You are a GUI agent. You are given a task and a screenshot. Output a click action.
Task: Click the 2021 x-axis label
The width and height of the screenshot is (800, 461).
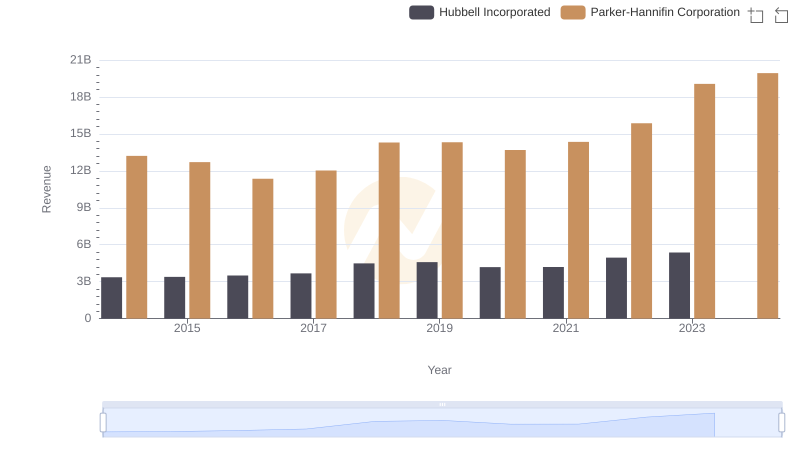point(565,328)
